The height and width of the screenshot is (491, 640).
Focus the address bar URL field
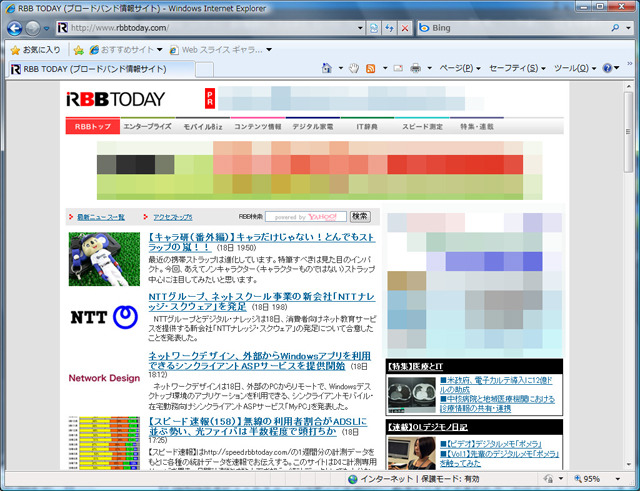point(212,28)
